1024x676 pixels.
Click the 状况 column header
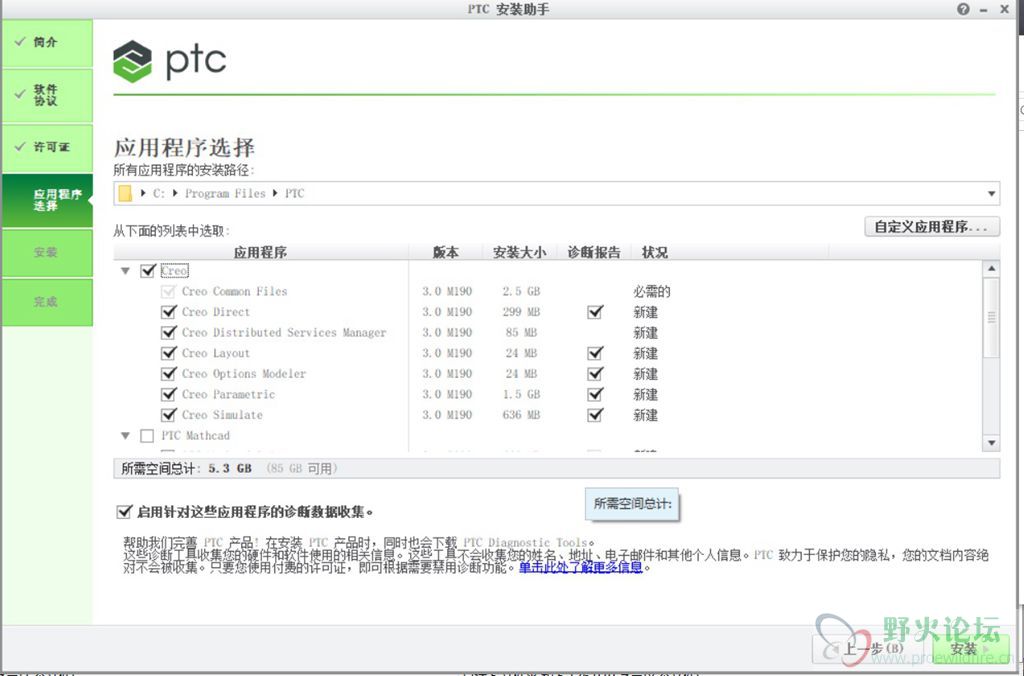654,252
